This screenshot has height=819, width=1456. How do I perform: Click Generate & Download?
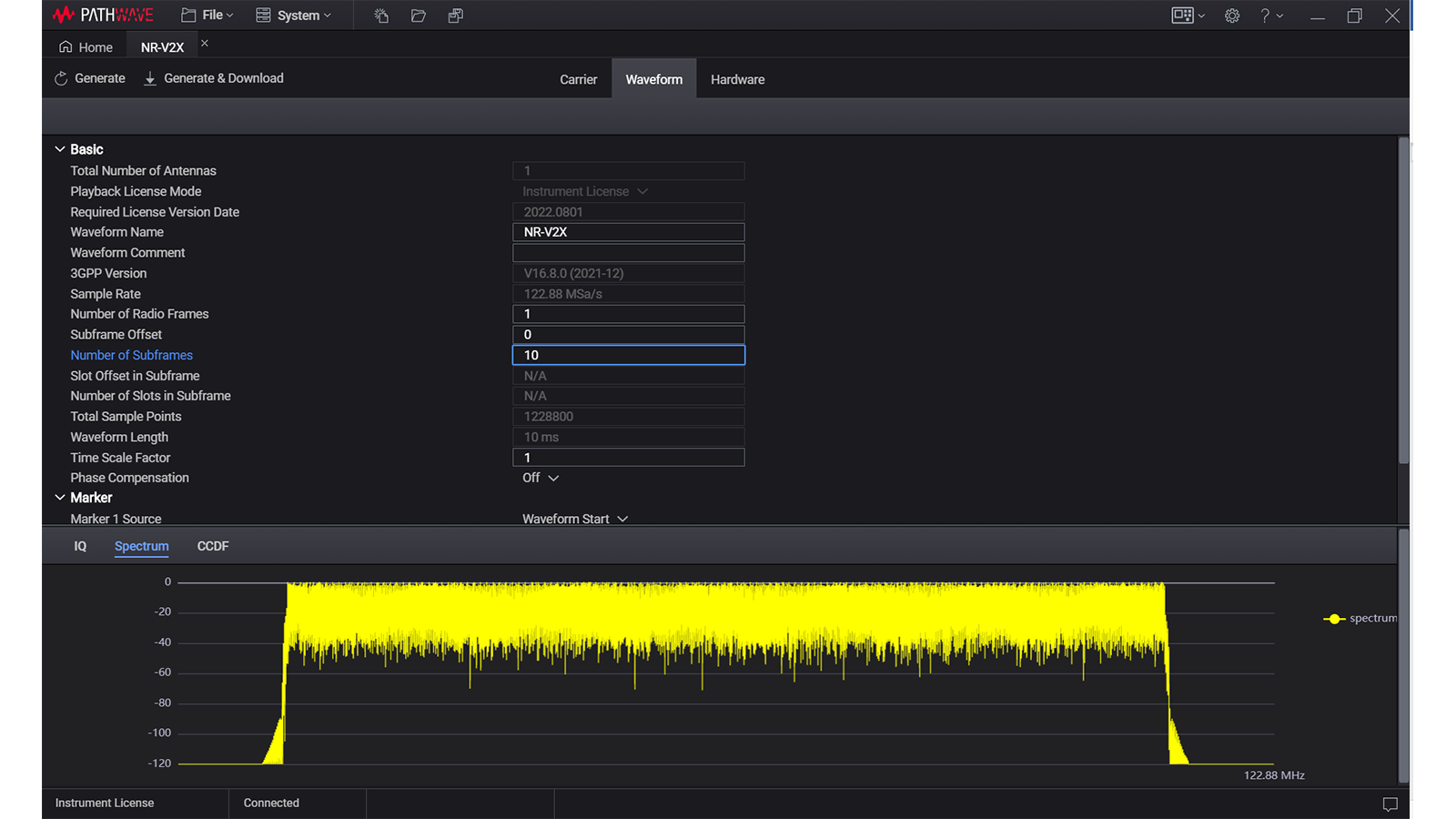214,78
